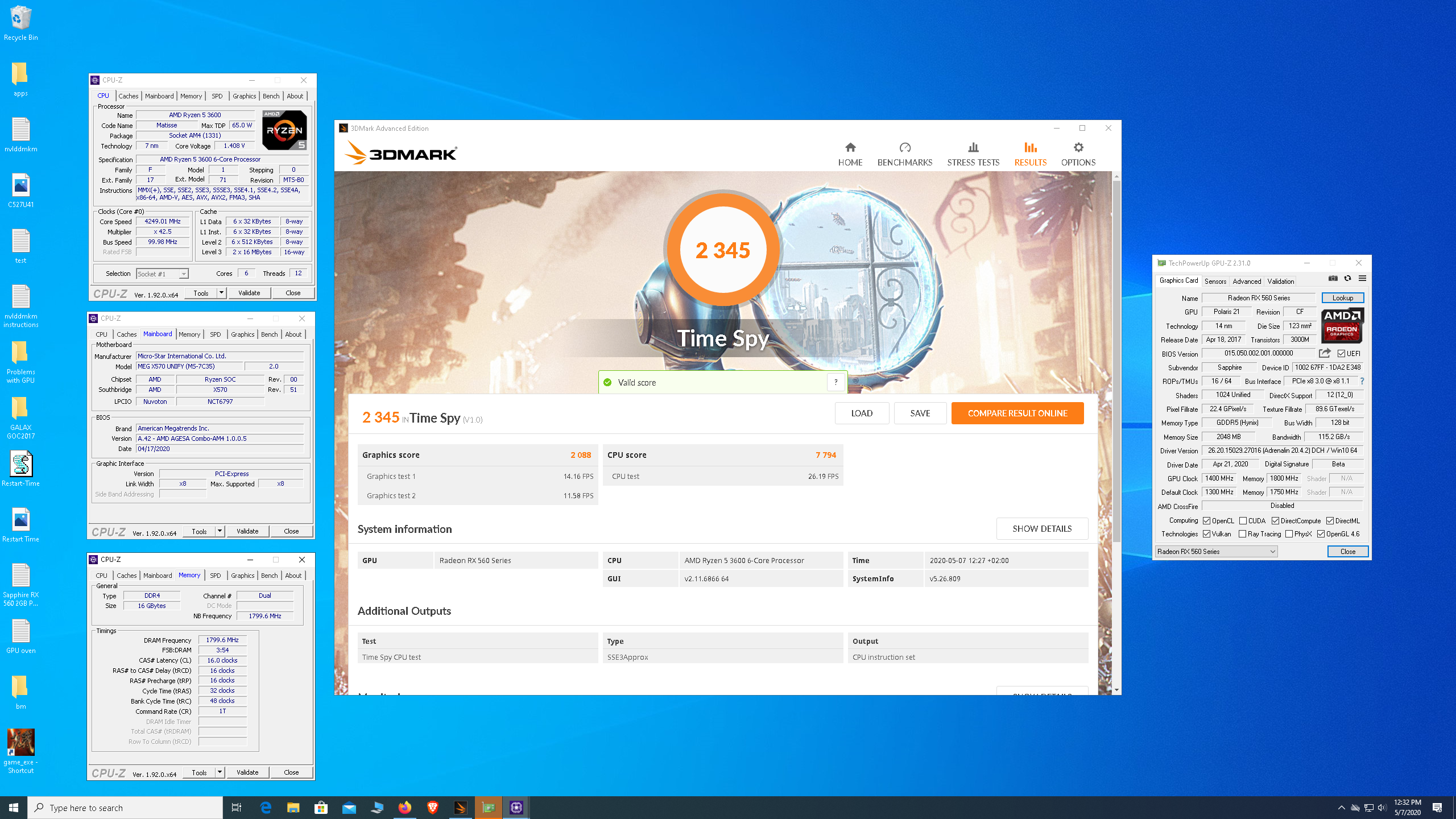The height and width of the screenshot is (819, 1456).
Task: Click the 3DMark vertical scrollbar thumb
Action: pyautogui.click(x=1116, y=361)
